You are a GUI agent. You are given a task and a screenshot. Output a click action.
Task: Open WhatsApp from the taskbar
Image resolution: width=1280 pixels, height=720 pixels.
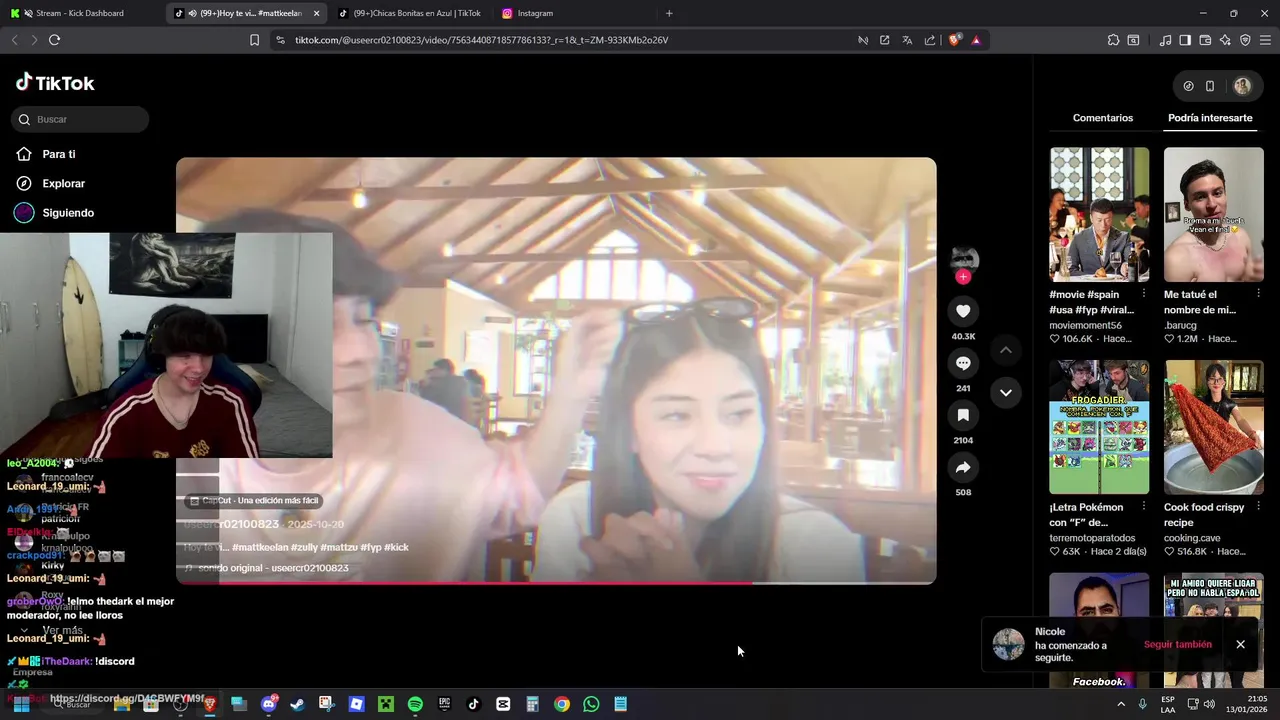pyautogui.click(x=591, y=704)
